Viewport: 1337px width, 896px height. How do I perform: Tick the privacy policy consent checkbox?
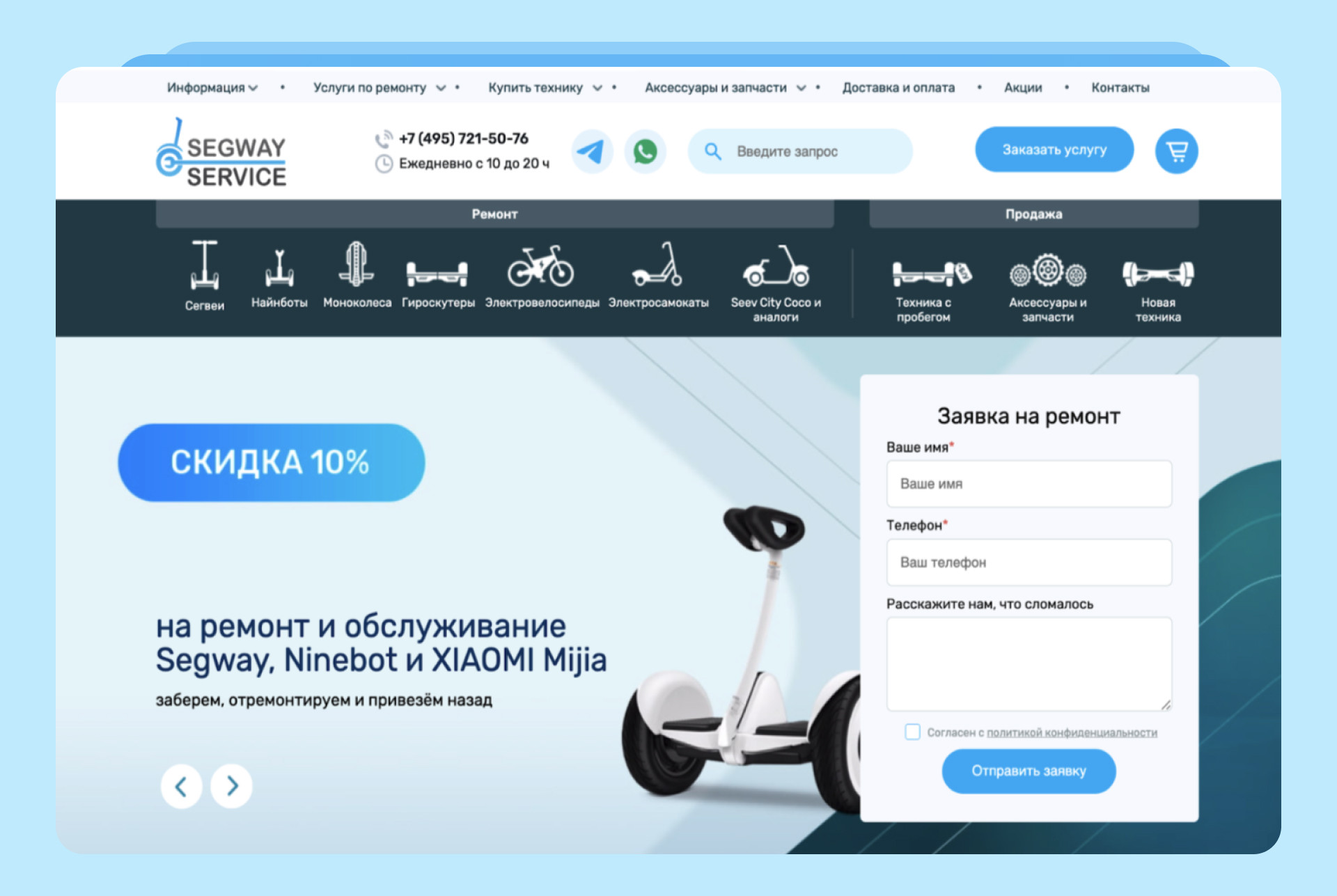[912, 732]
